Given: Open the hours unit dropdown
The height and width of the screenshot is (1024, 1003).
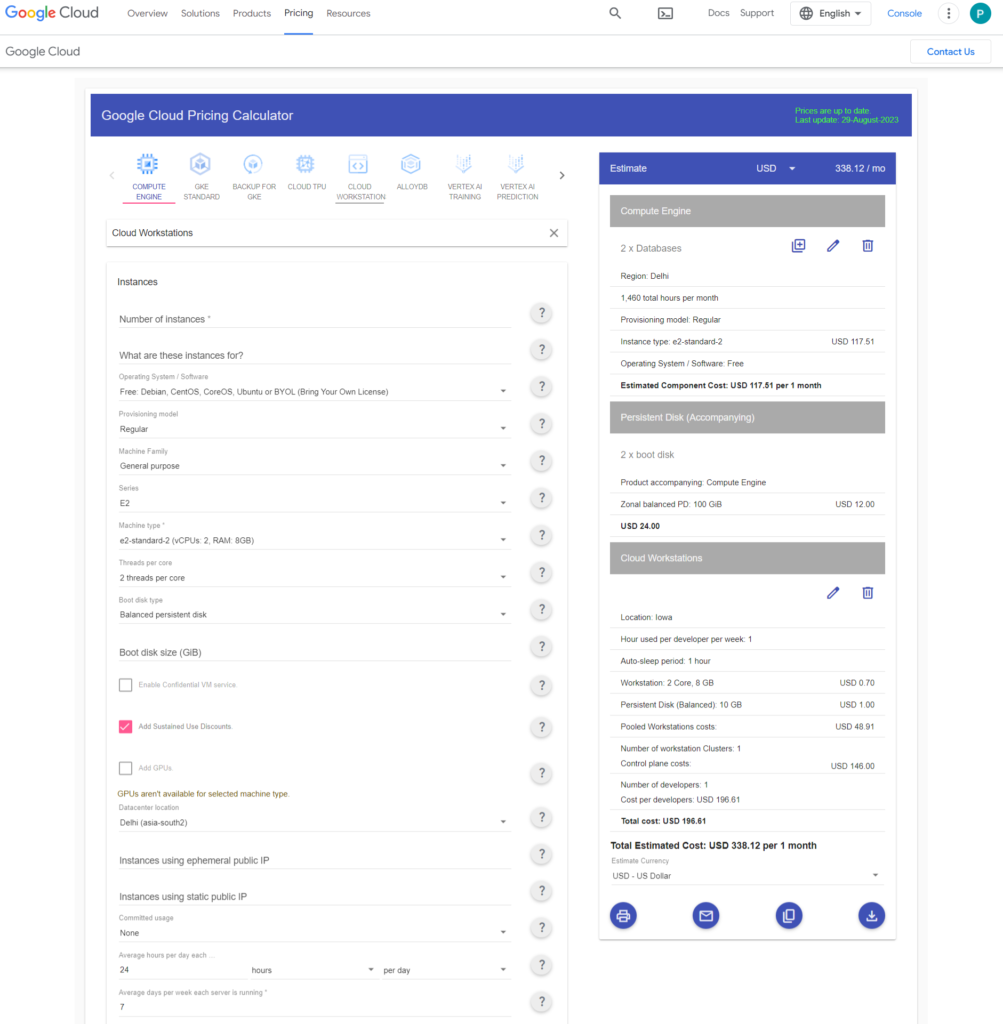Looking at the screenshot, I should click(x=313, y=970).
